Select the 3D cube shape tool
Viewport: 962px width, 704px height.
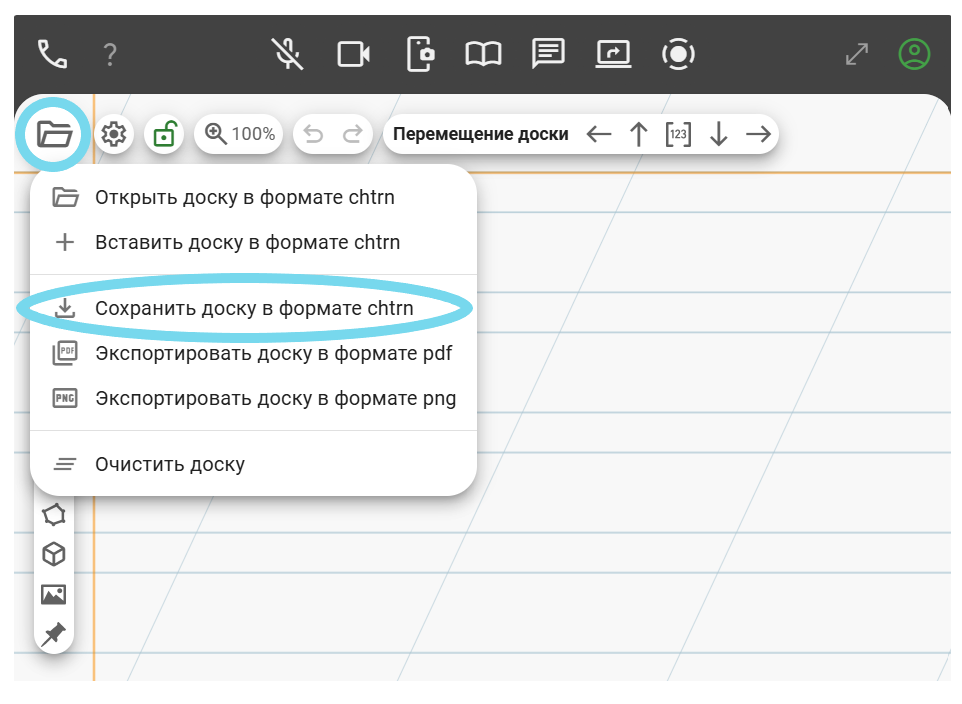click(x=53, y=554)
